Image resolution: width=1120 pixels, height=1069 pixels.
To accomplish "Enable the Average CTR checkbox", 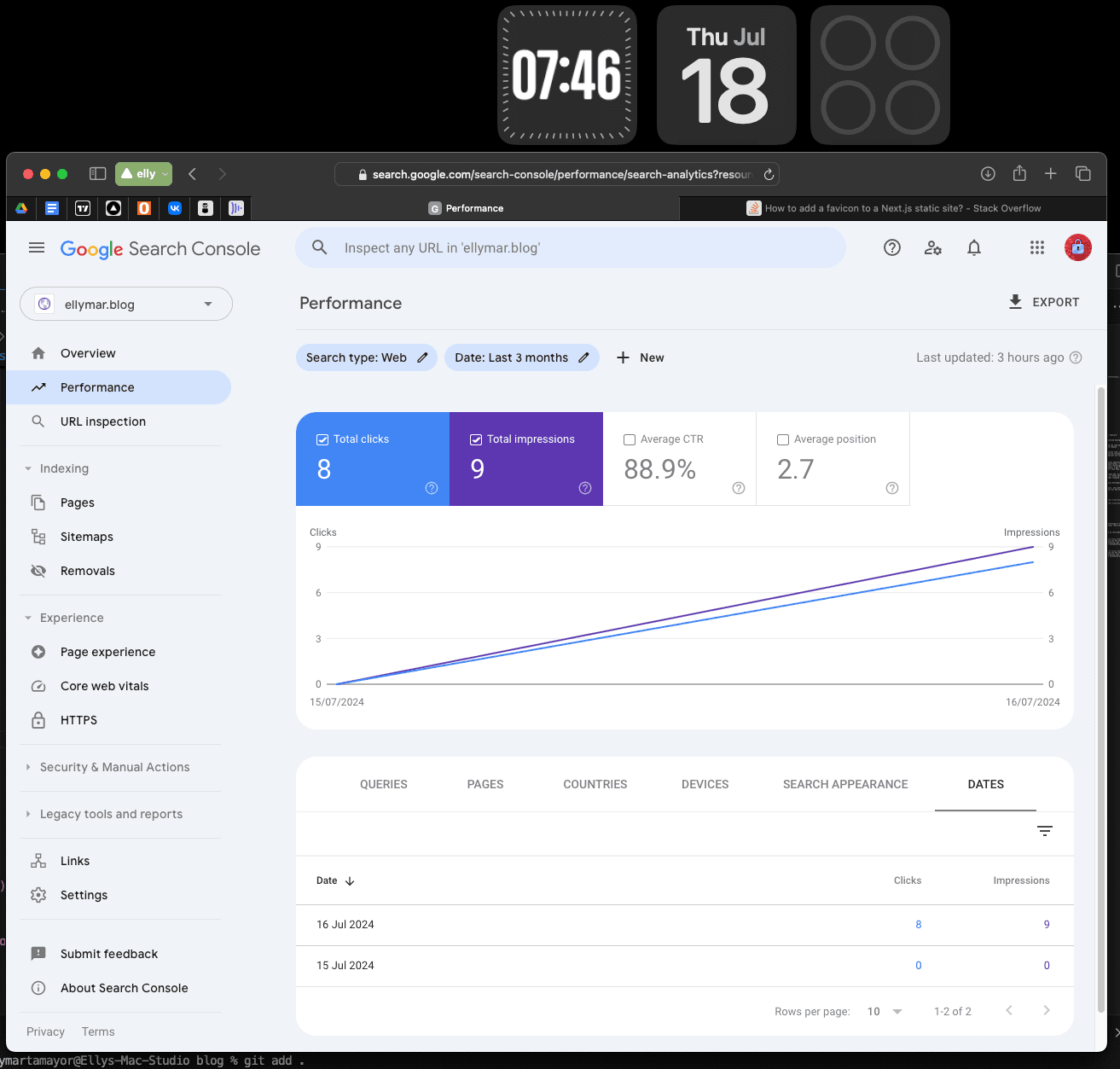I will [630, 439].
